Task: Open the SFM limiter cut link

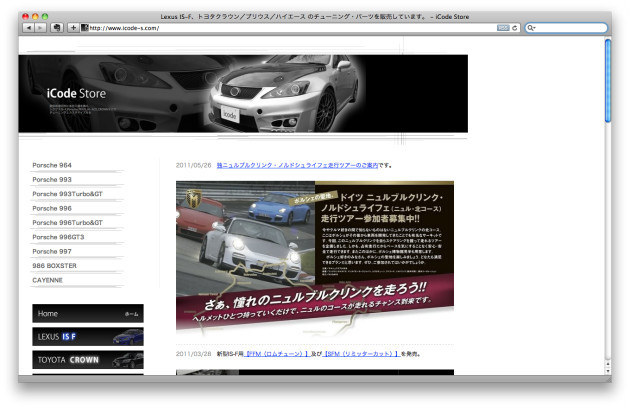Action: point(361,354)
